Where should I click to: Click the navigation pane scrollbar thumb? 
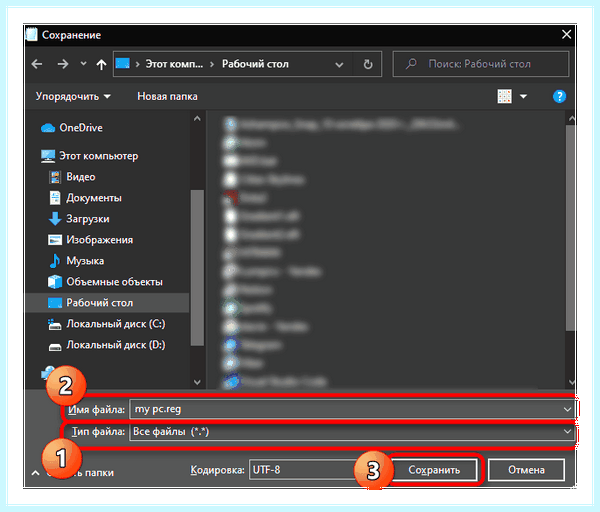(x=197, y=267)
